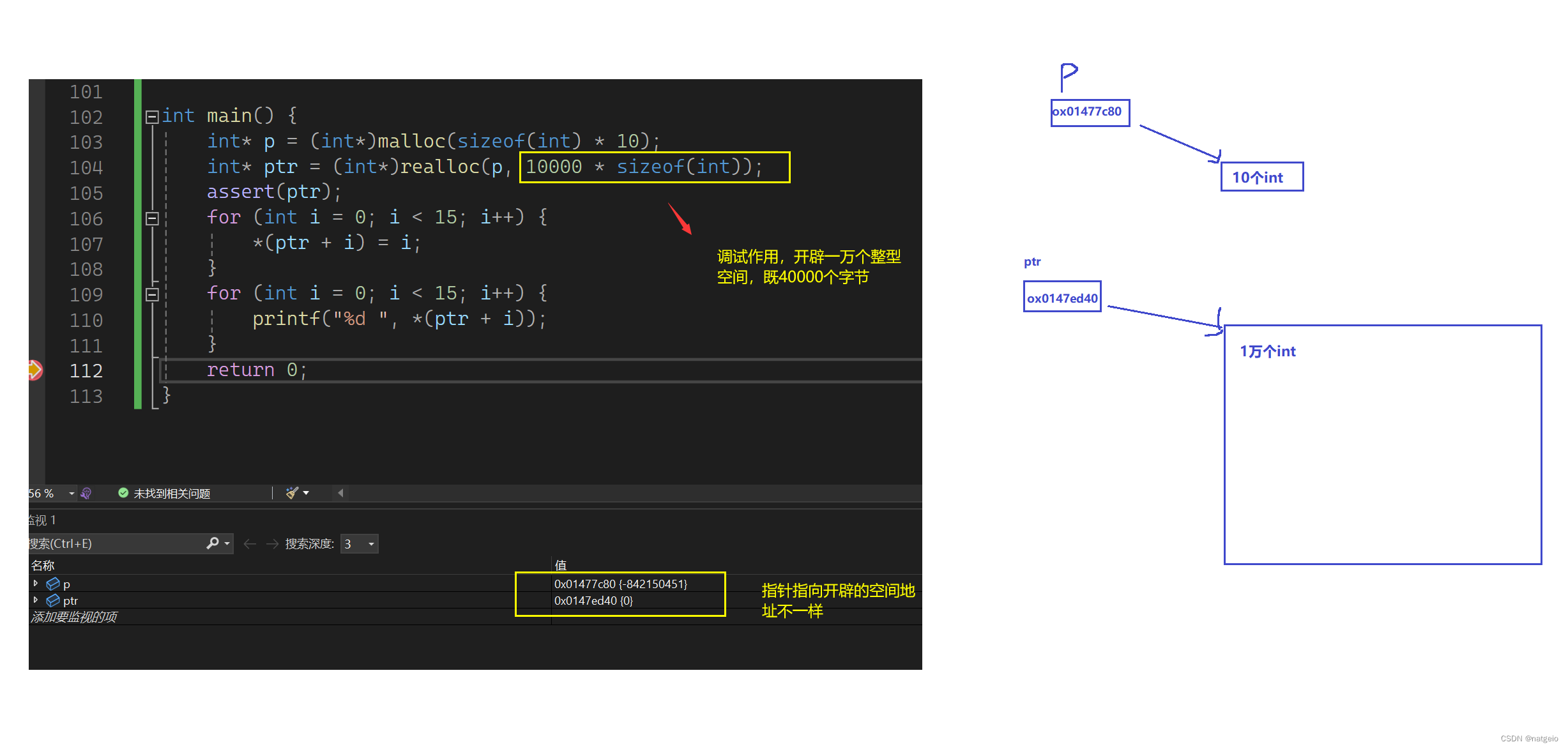The width and height of the screenshot is (1568, 749).
Task: Click the value 0x01477c80 {-842150451}
Action: pyautogui.click(x=621, y=584)
